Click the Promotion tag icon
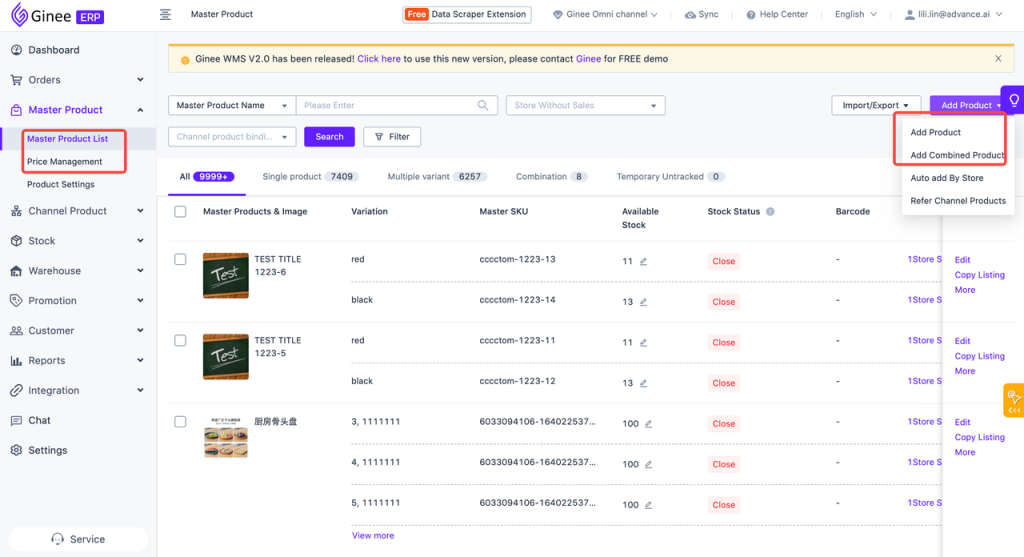Viewport: 1024px width, 557px height. click(16, 300)
